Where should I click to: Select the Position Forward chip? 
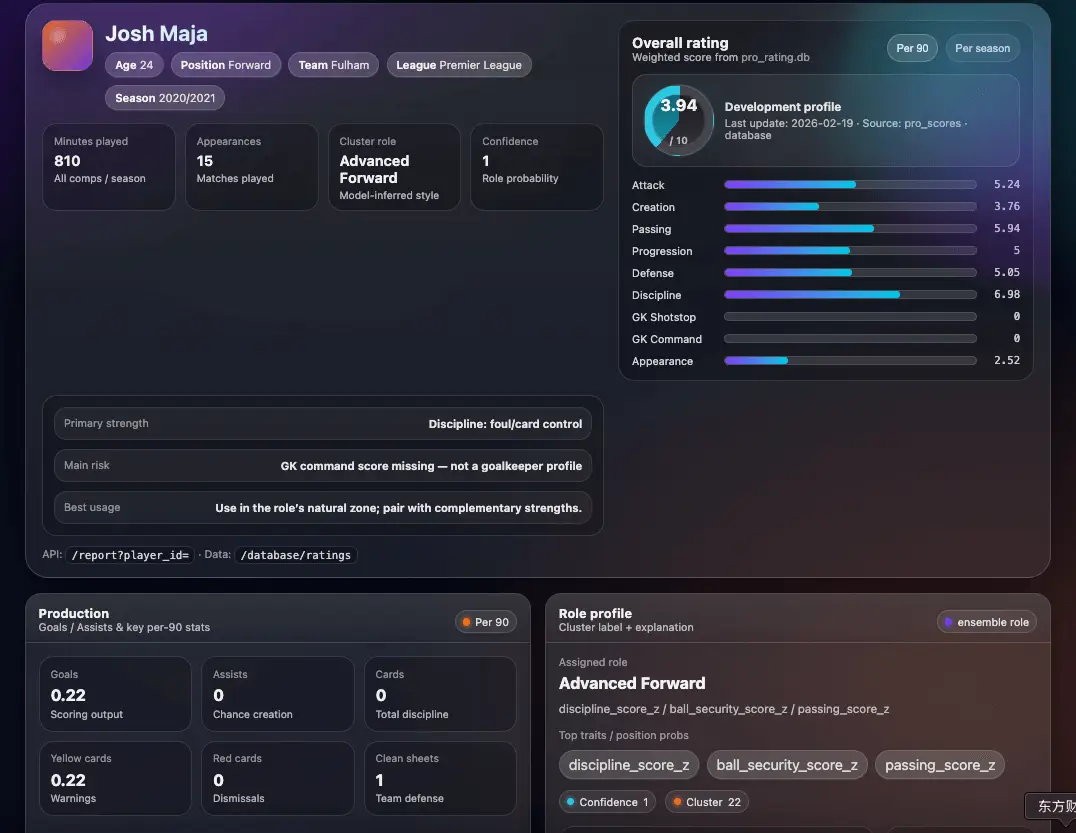point(226,64)
